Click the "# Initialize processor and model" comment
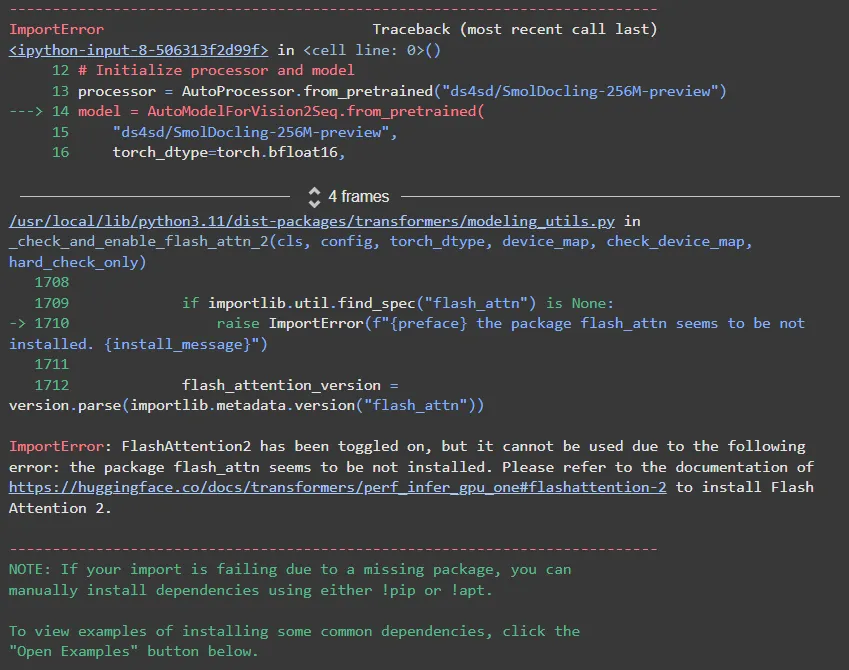 pos(215,70)
